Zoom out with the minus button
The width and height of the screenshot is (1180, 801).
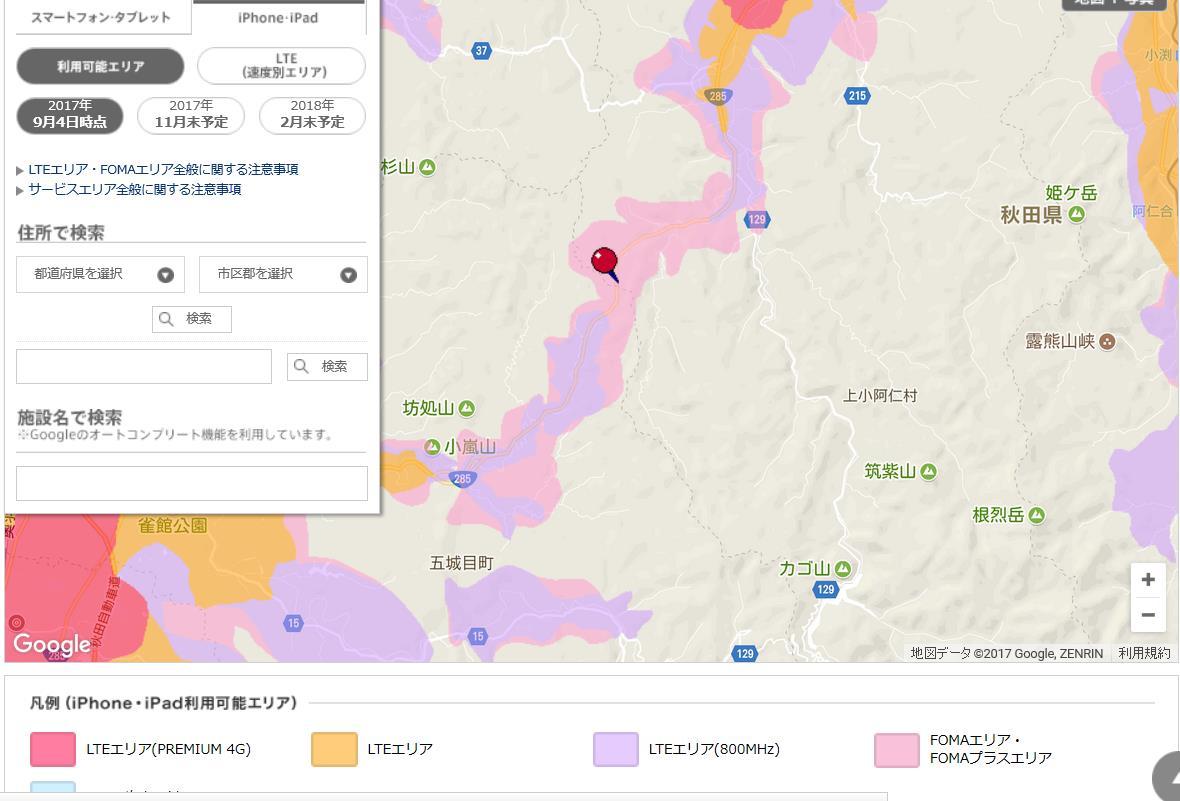click(1148, 615)
